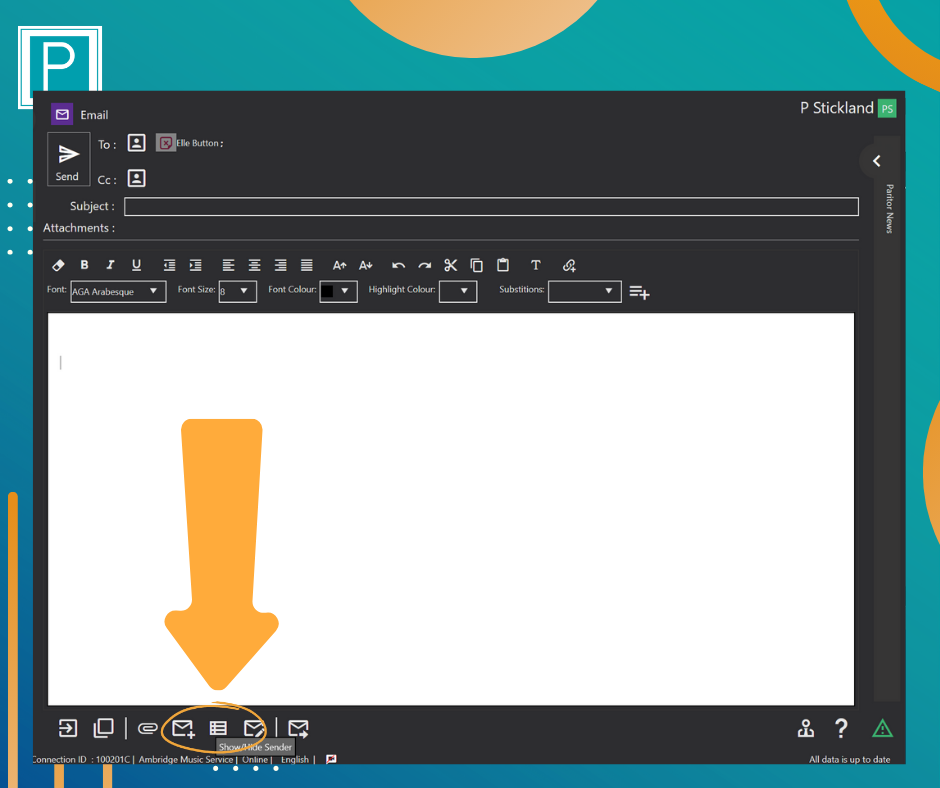The height and width of the screenshot is (788, 940).
Task: Align text to the right
Action: pyautogui.click(x=281, y=265)
